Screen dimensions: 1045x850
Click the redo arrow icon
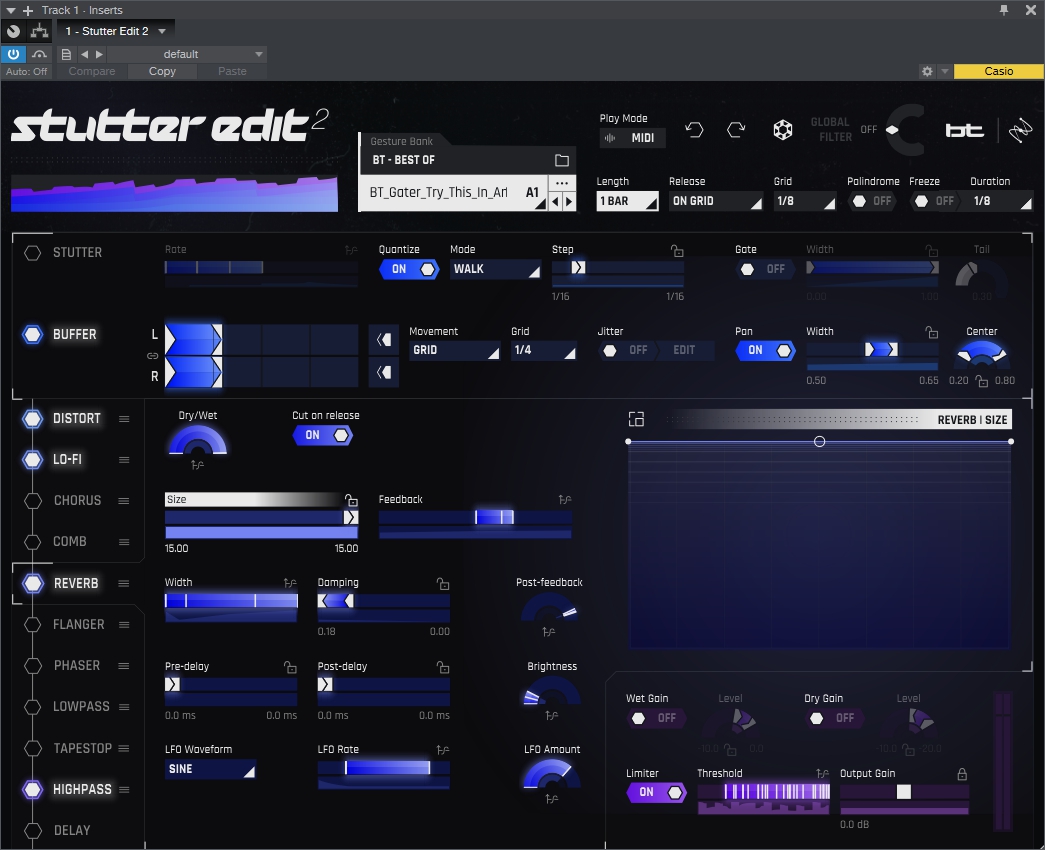point(736,129)
